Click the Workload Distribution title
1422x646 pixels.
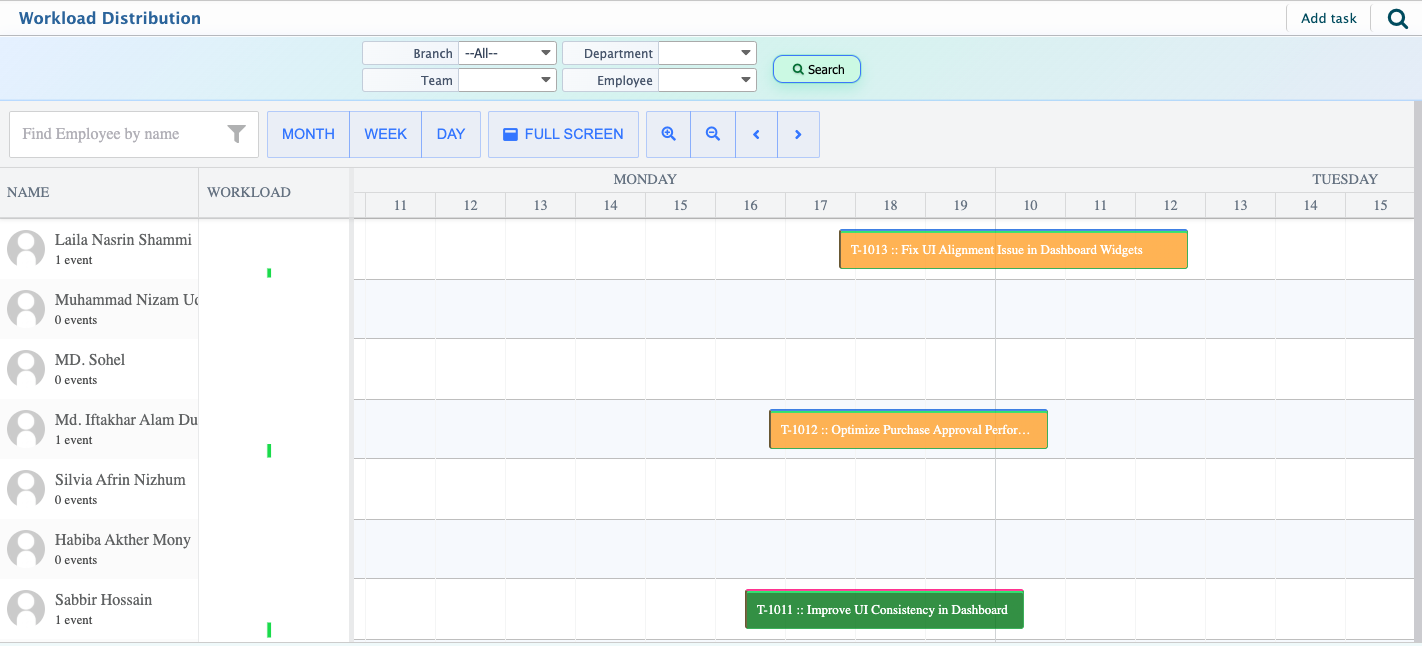(x=110, y=18)
